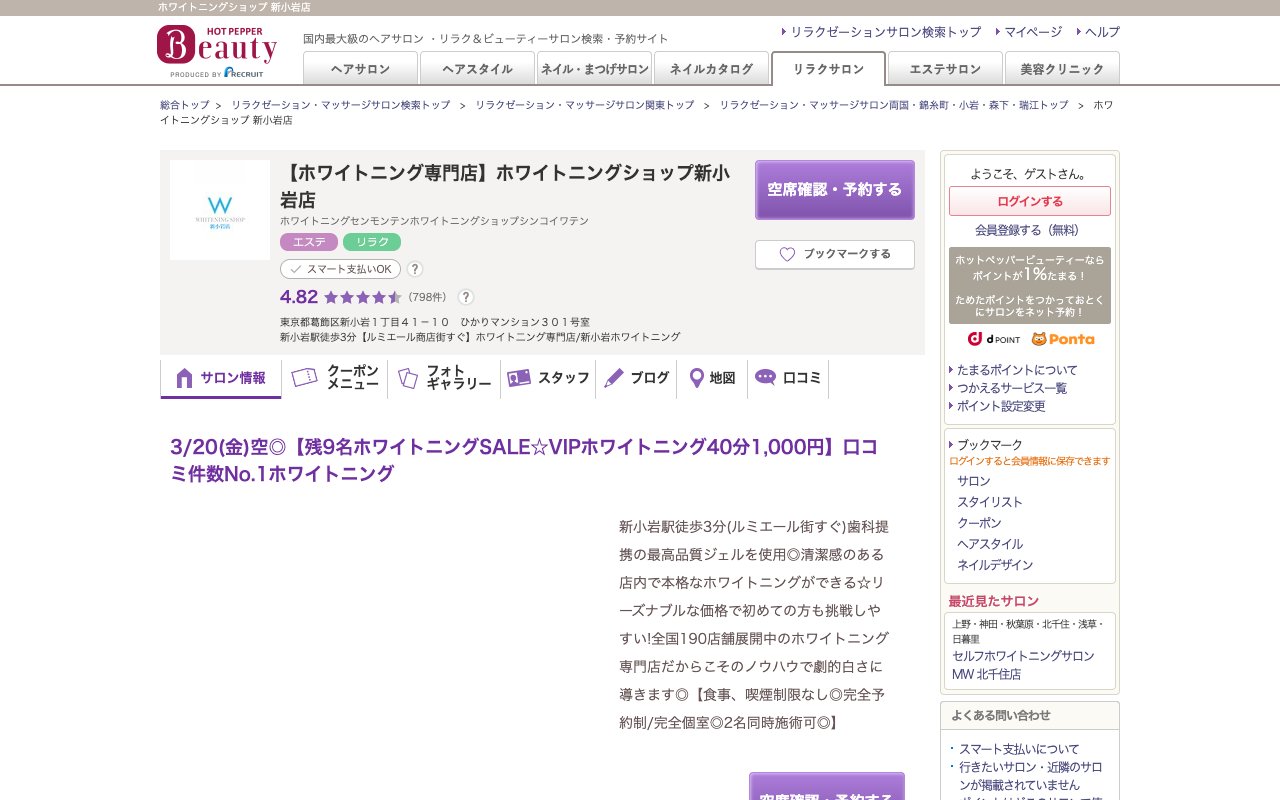Click the pencil icon on ブログ tab
Image resolution: width=1280 pixels, height=800 pixels.
coord(613,378)
